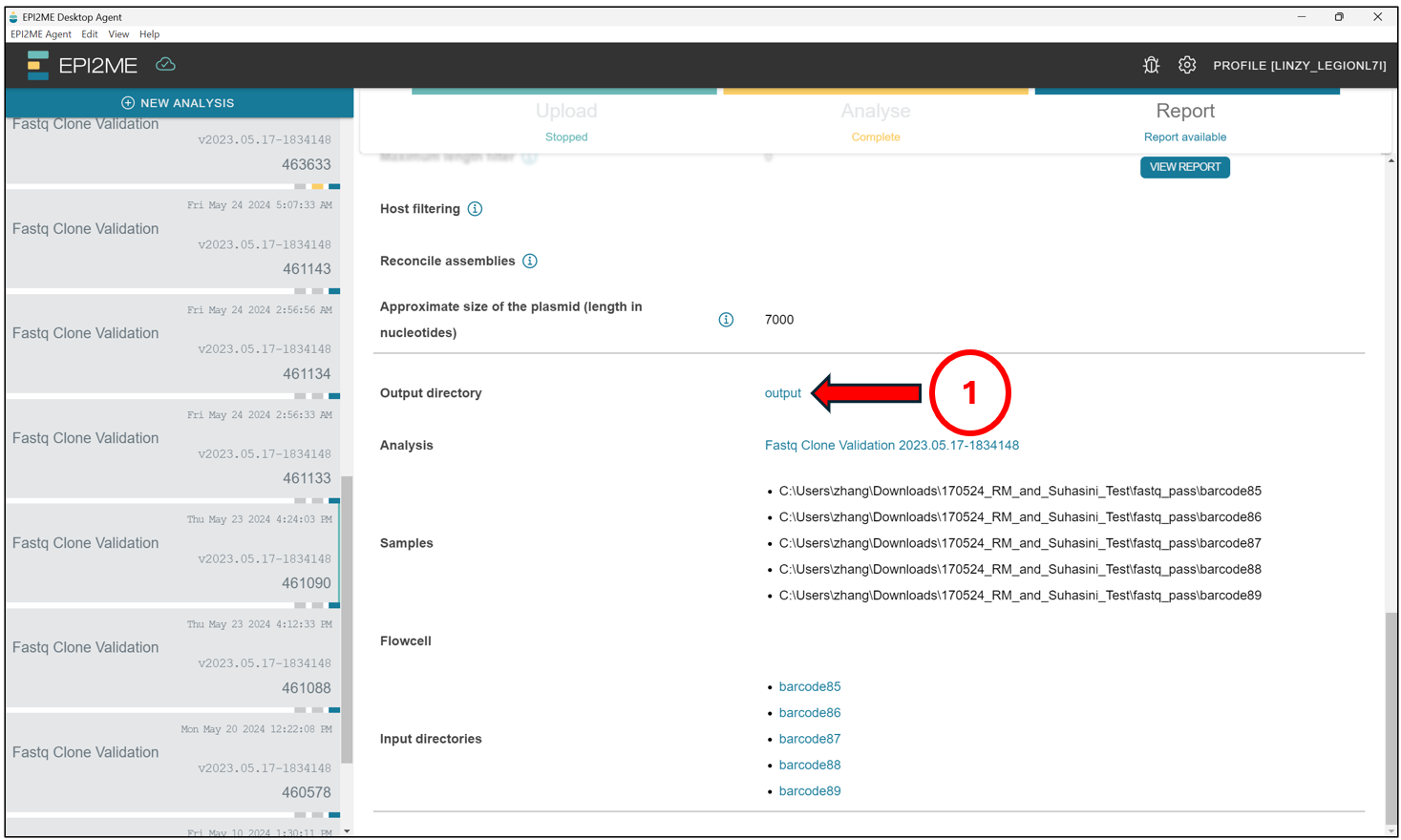Select analysis instance 461133
The height and width of the screenshot is (840, 1401).
[x=173, y=450]
